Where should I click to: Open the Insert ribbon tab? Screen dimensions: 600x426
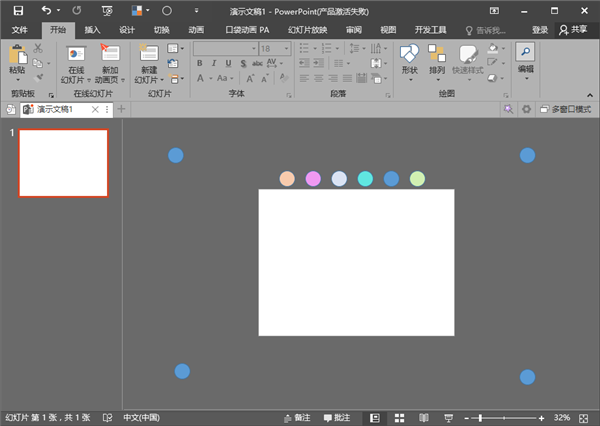pos(92,30)
